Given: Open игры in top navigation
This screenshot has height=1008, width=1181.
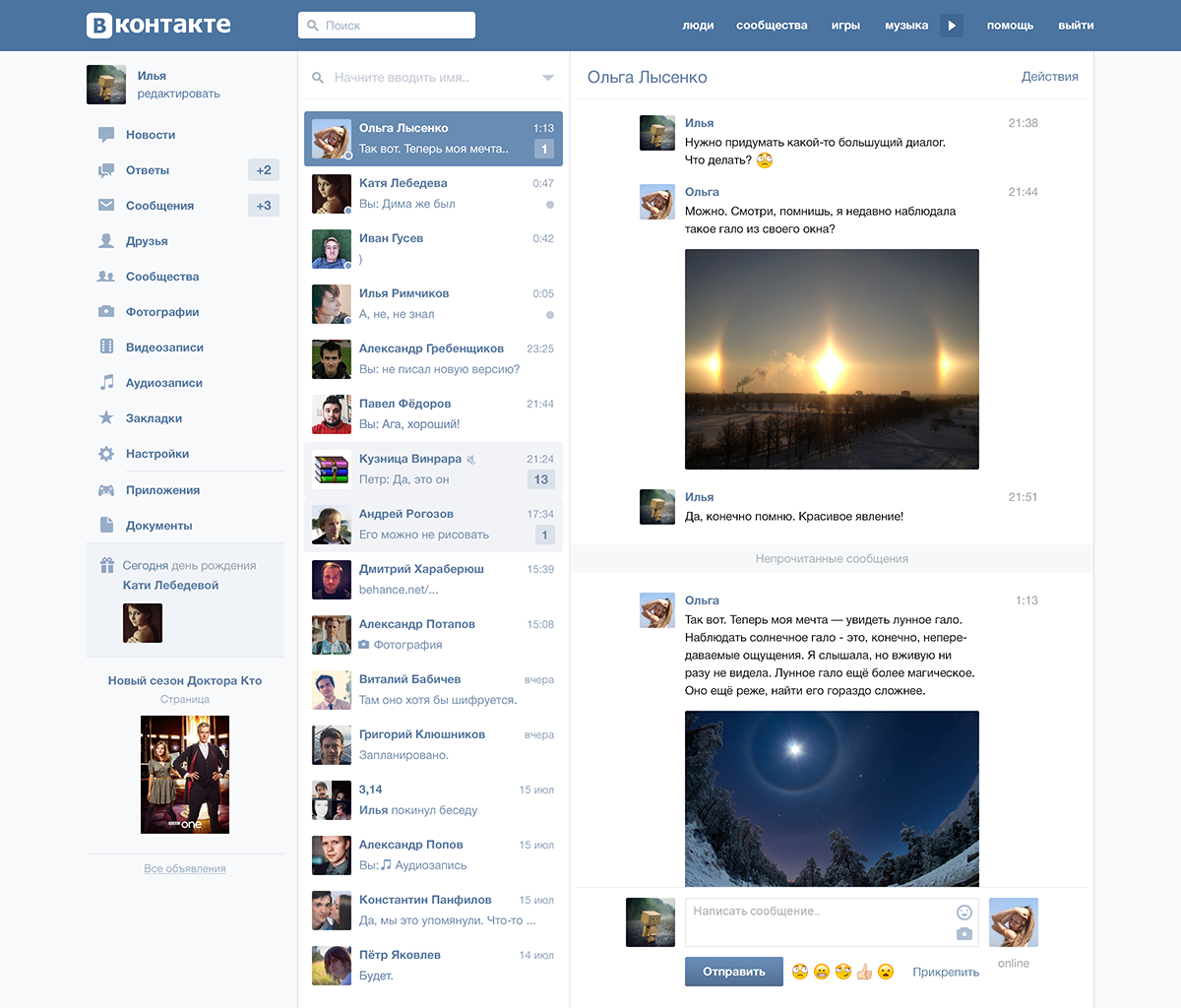Looking at the screenshot, I should point(845,26).
